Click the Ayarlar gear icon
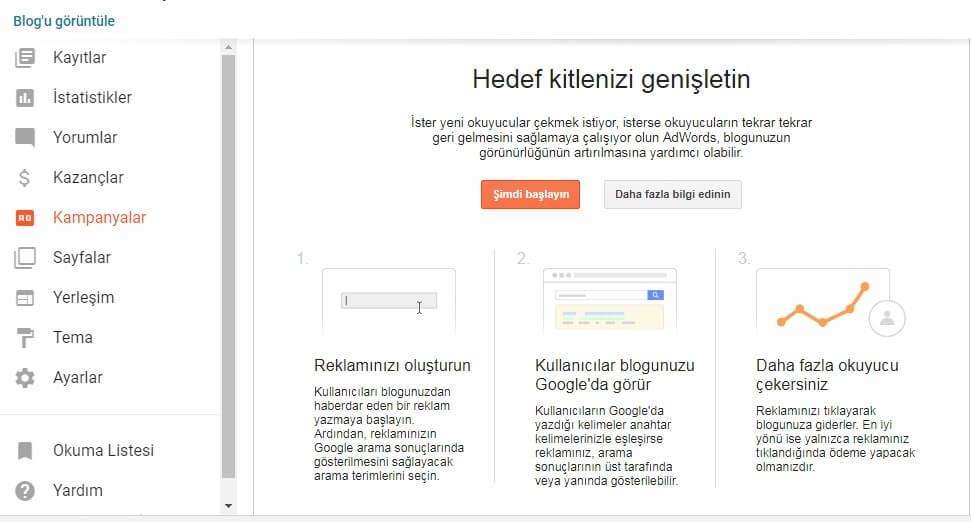Screen dimensions: 971x522 click(x=25, y=378)
